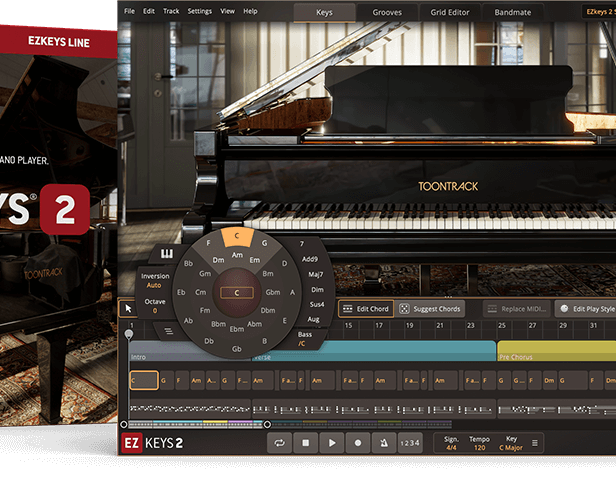Click the center C chord name box
The image size is (616, 488).
pos(237,293)
